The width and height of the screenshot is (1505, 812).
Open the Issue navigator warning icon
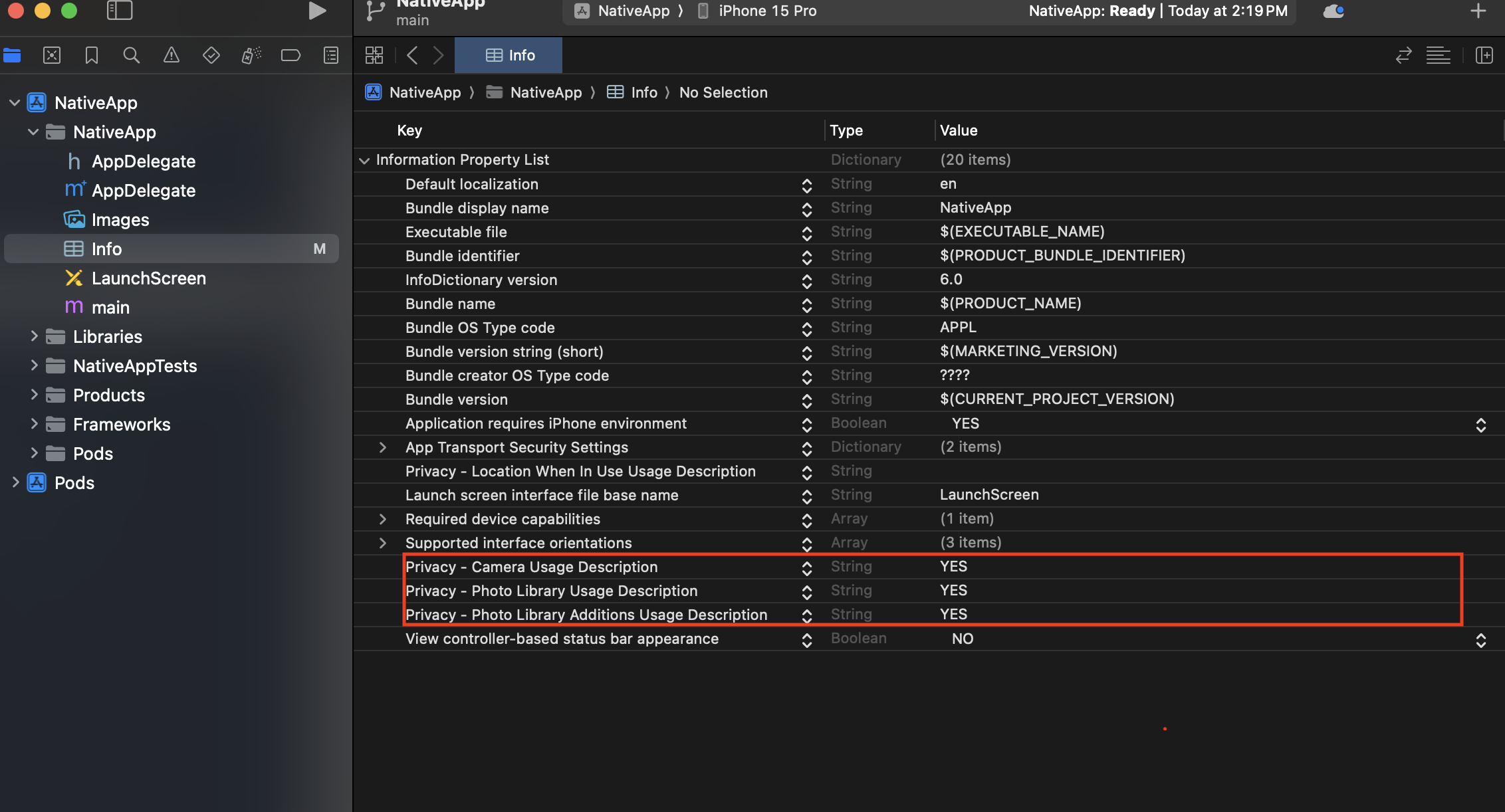click(x=171, y=55)
